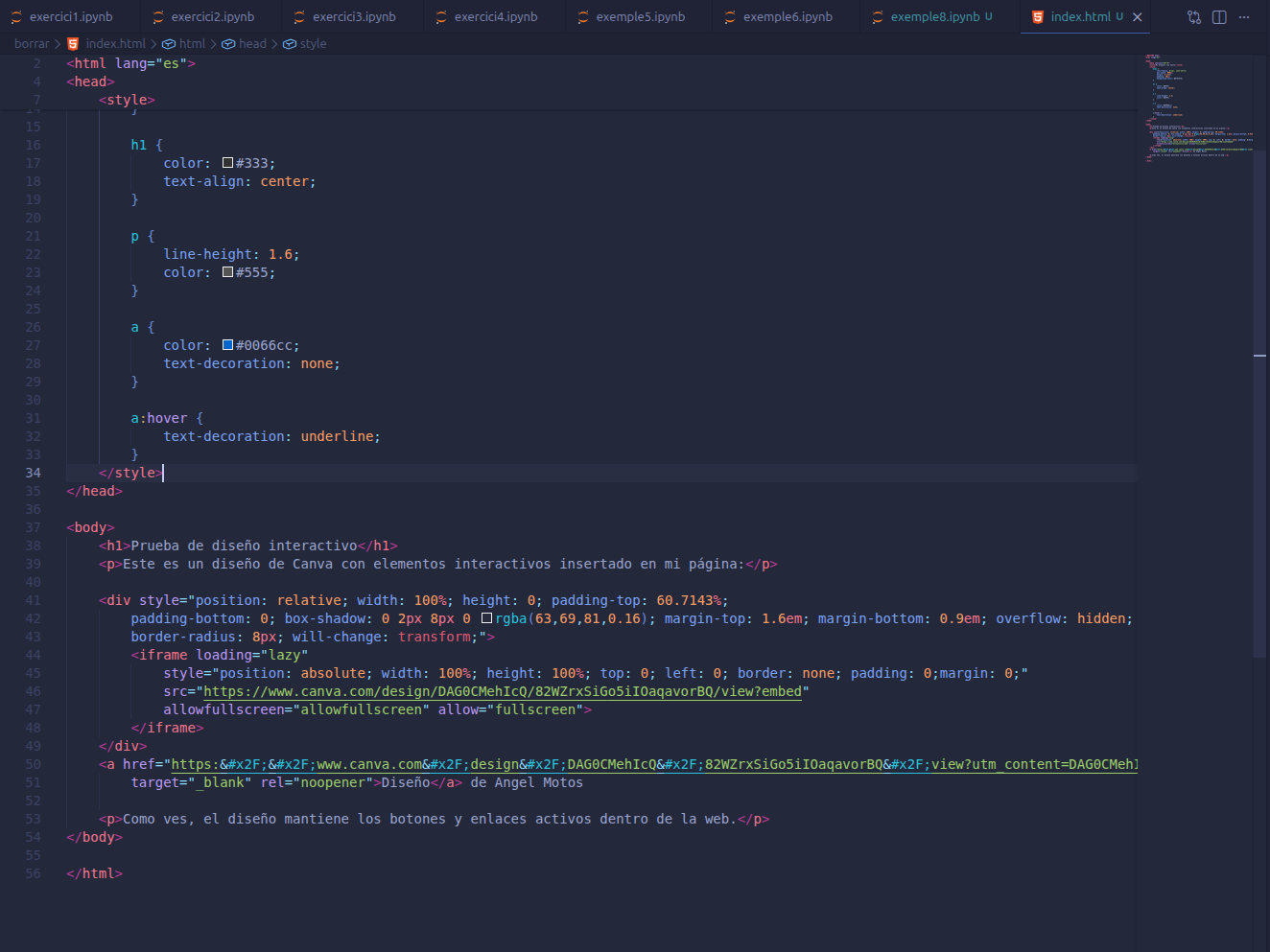Open changes compare icon in editor toolbar
Screen dimensions: 1270x952
1194,17
